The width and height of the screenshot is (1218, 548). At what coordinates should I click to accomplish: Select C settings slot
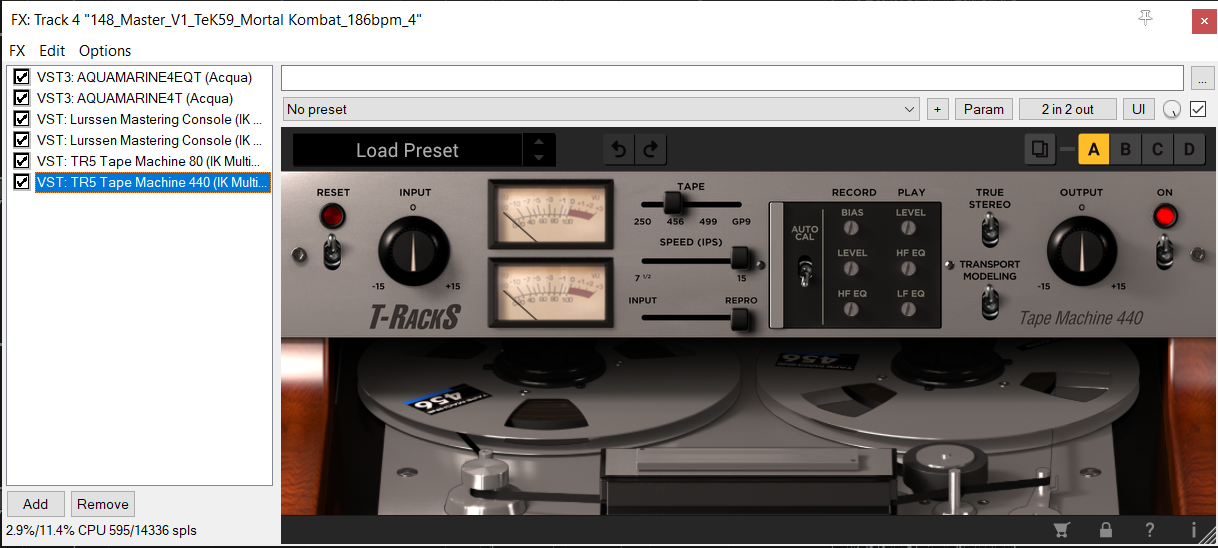1157,150
